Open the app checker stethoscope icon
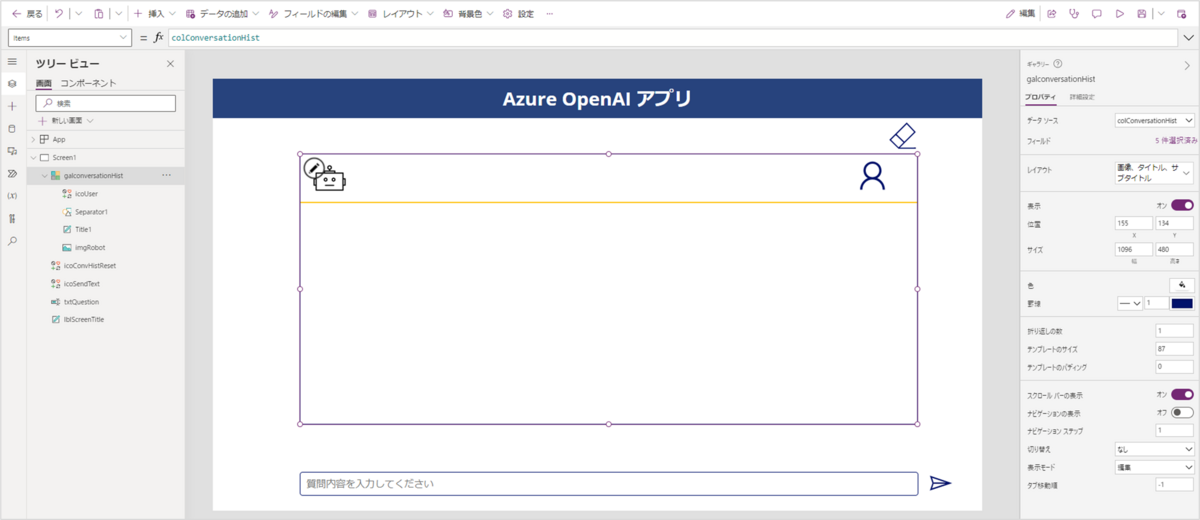 click(1074, 14)
